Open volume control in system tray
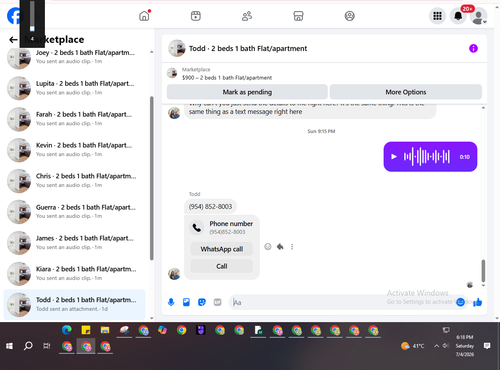 [x=446, y=346]
